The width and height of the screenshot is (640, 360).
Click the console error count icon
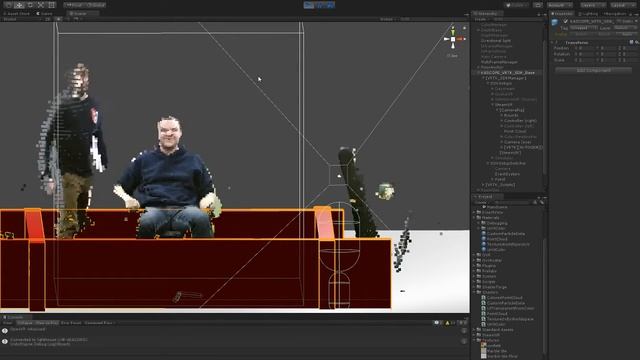click(x=462, y=323)
